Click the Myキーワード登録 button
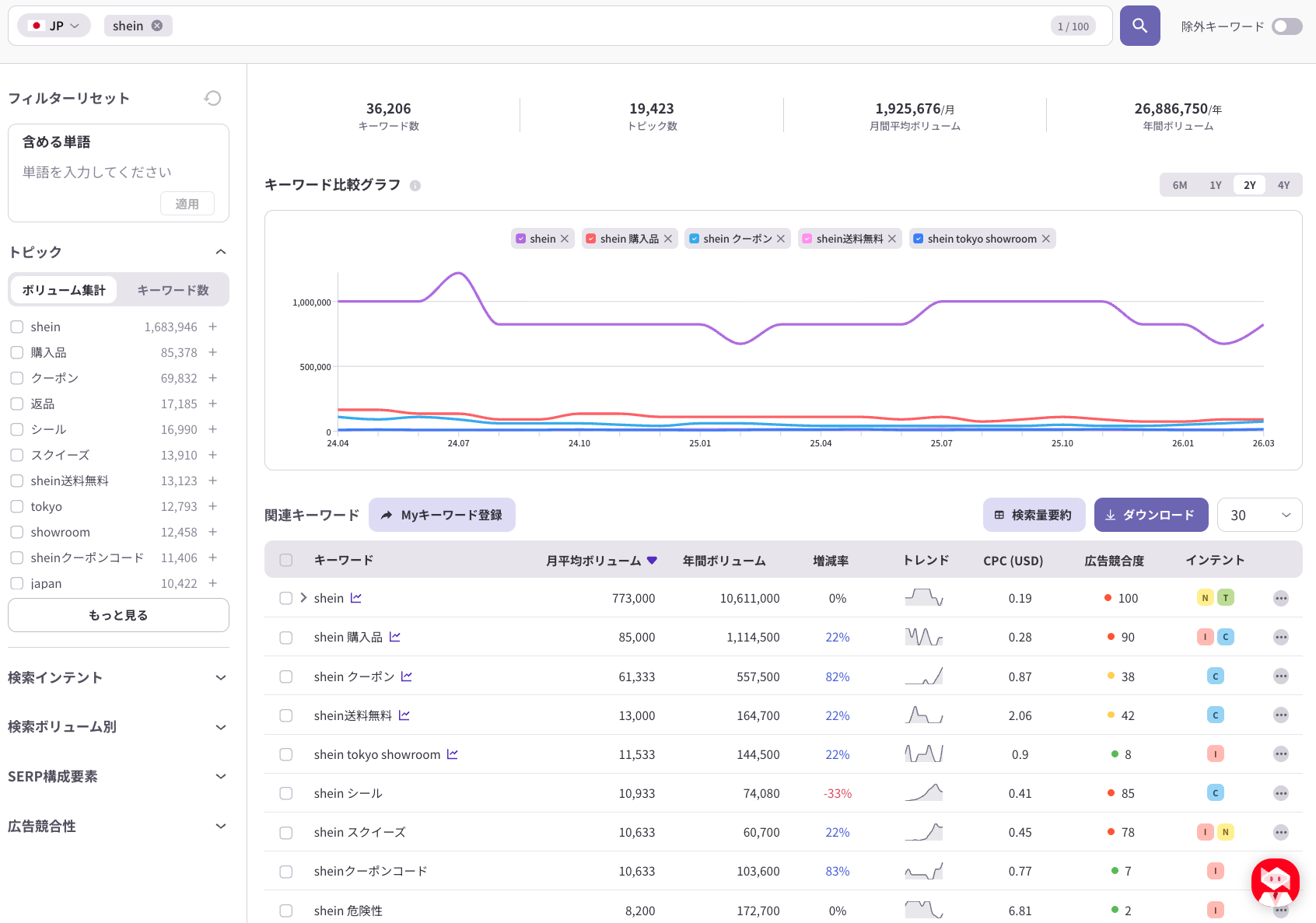Image resolution: width=1316 pixels, height=923 pixels. click(x=442, y=515)
